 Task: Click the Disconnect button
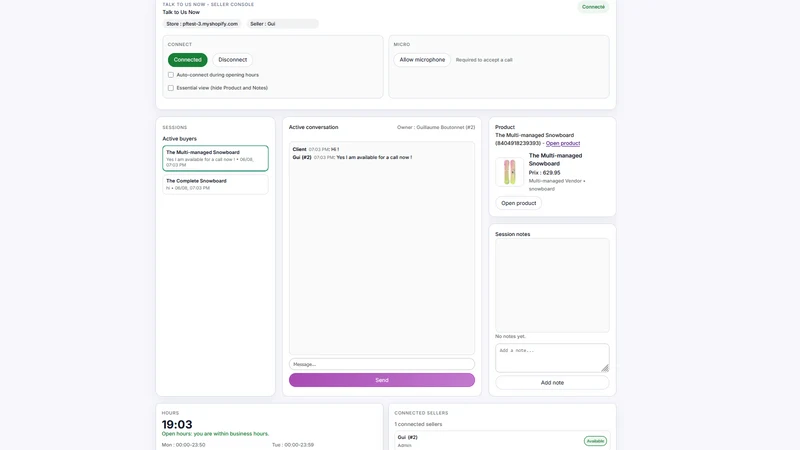(x=232, y=60)
